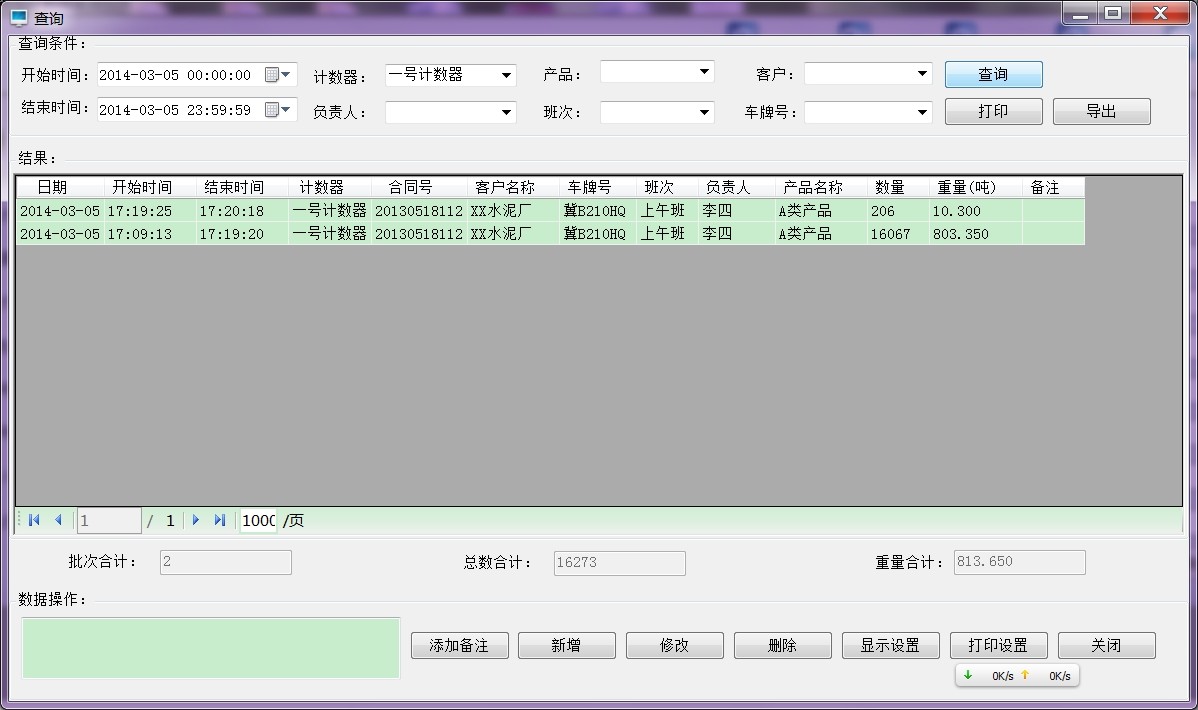Click the current page number field
This screenshot has width=1198, height=710.
click(109, 520)
